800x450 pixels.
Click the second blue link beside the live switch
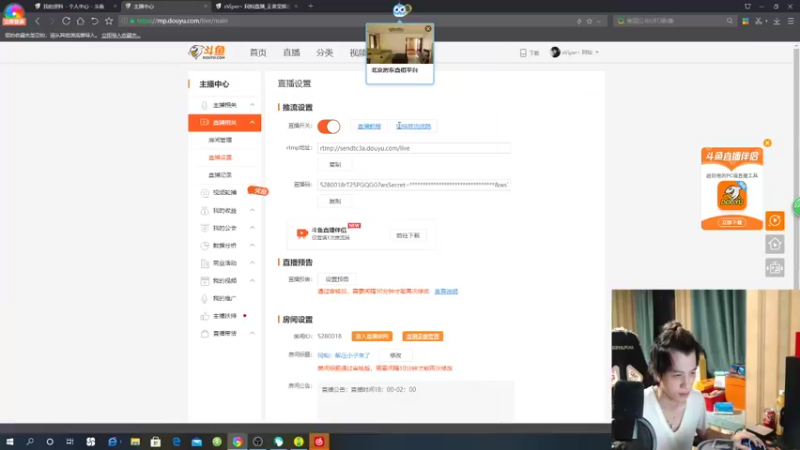coord(414,126)
